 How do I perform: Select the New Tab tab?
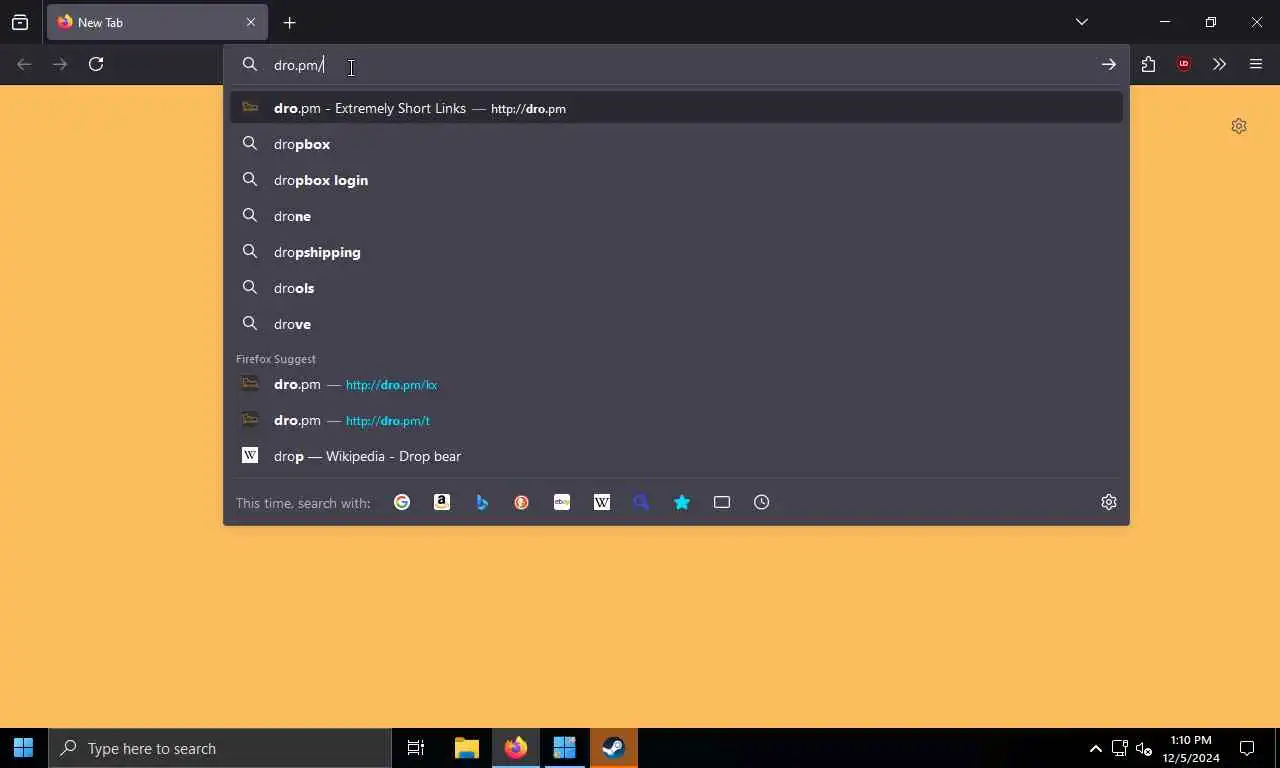point(157,22)
